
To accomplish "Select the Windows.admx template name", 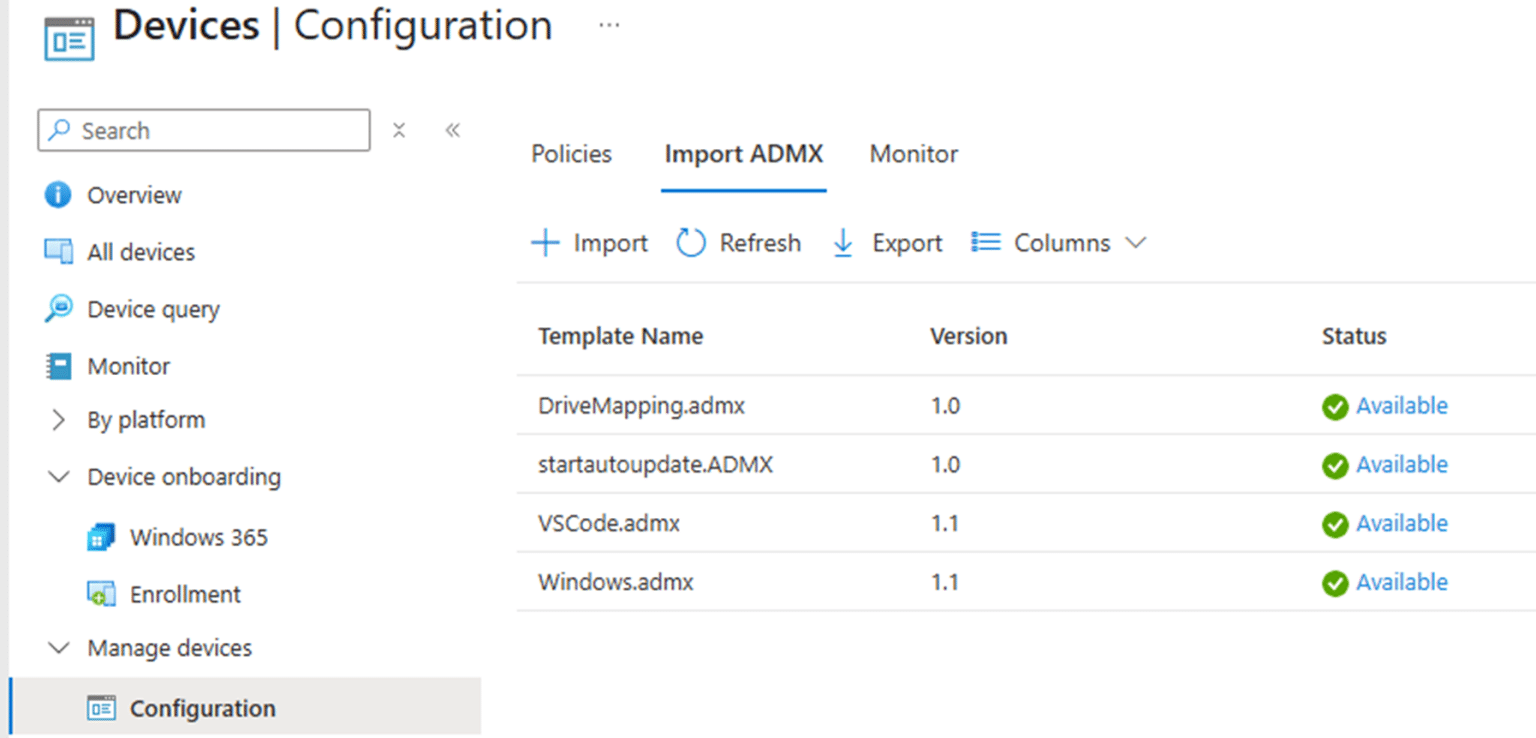I will (x=615, y=582).
